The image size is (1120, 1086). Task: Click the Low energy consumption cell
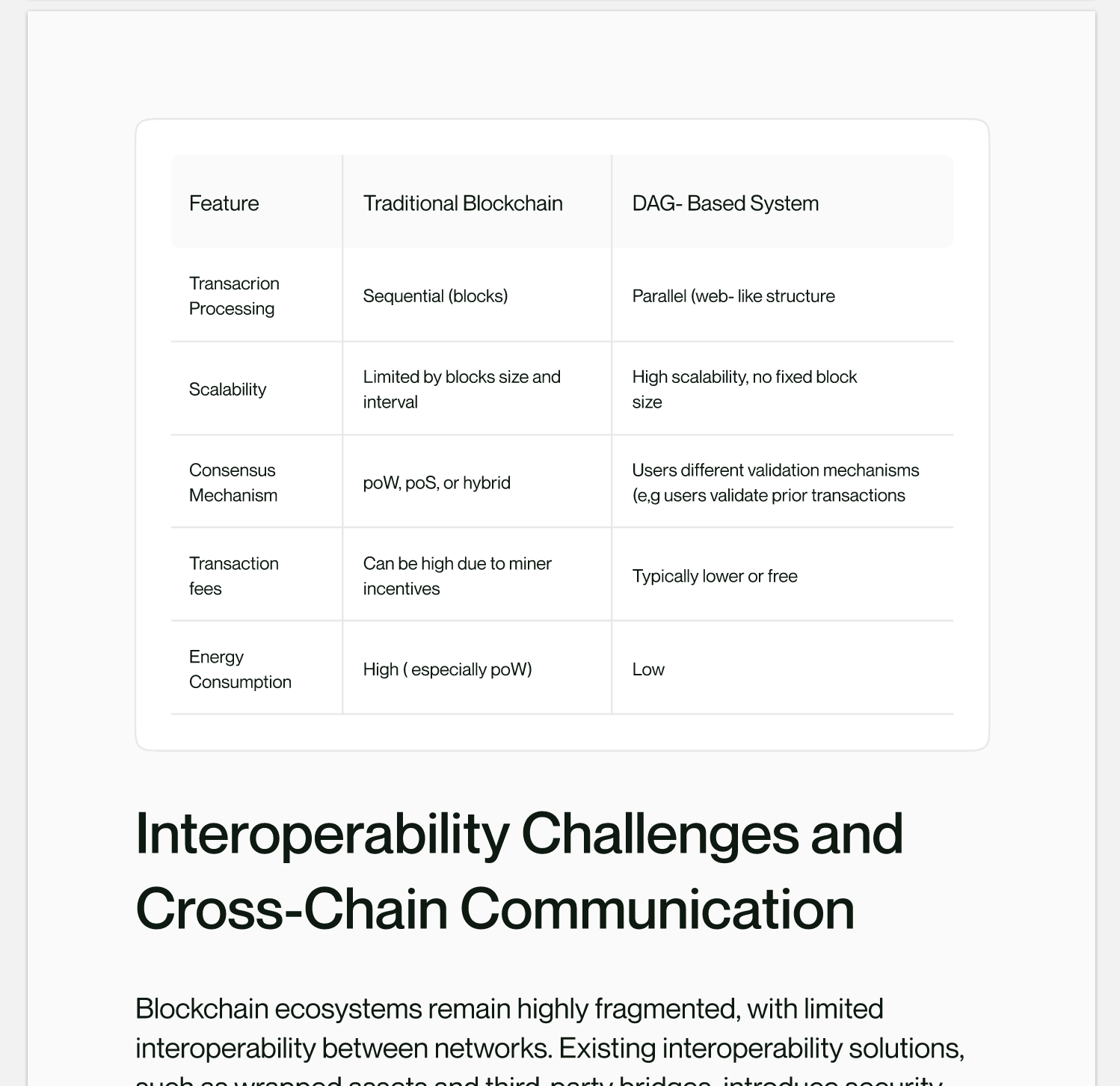pos(647,669)
